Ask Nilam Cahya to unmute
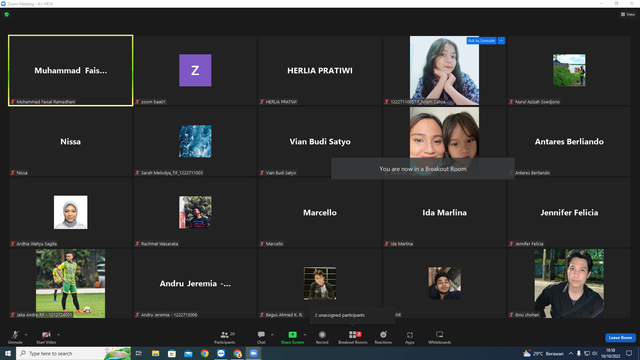Image resolution: width=640 pixels, height=360 pixels. [481, 40]
